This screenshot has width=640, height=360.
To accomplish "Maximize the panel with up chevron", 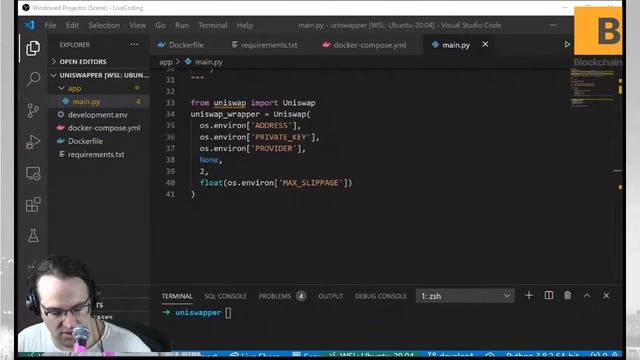I will tap(587, 296).
